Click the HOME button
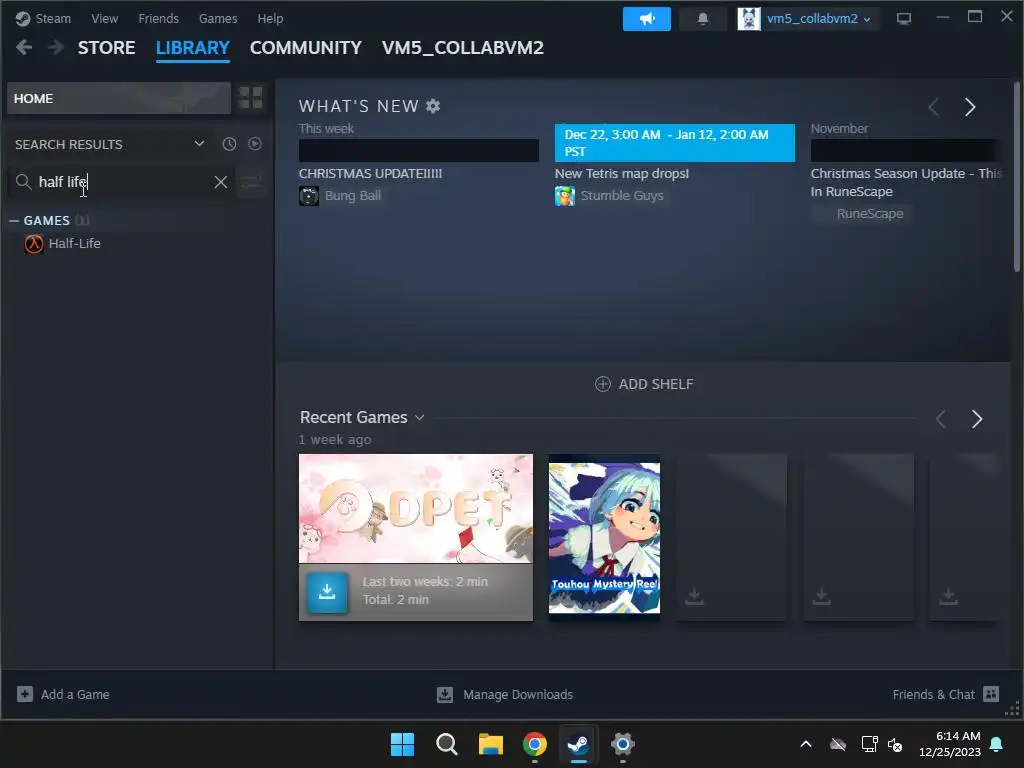1024x768 pixels. click(x=119, y=98)
